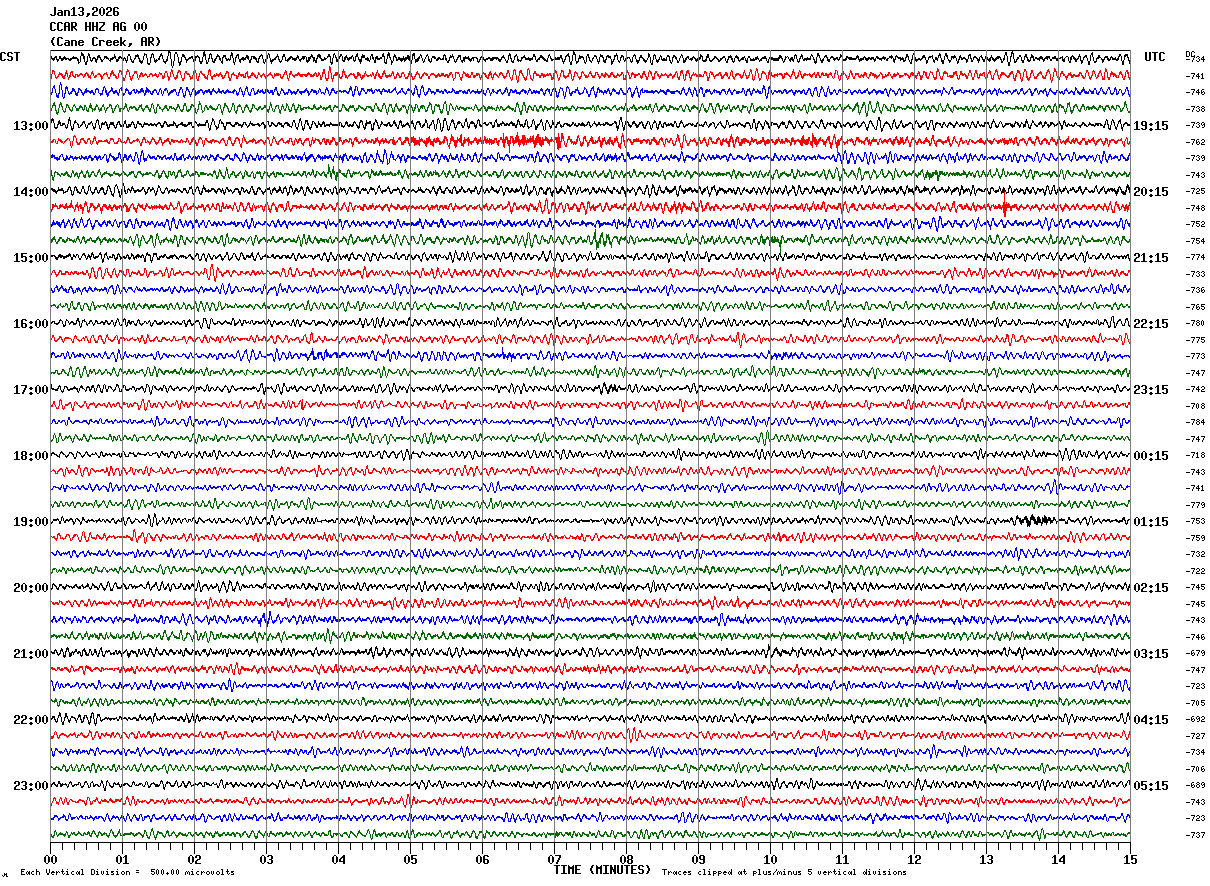Click the DC offset value -689

pyautogui.click(x=1195, y=785)
